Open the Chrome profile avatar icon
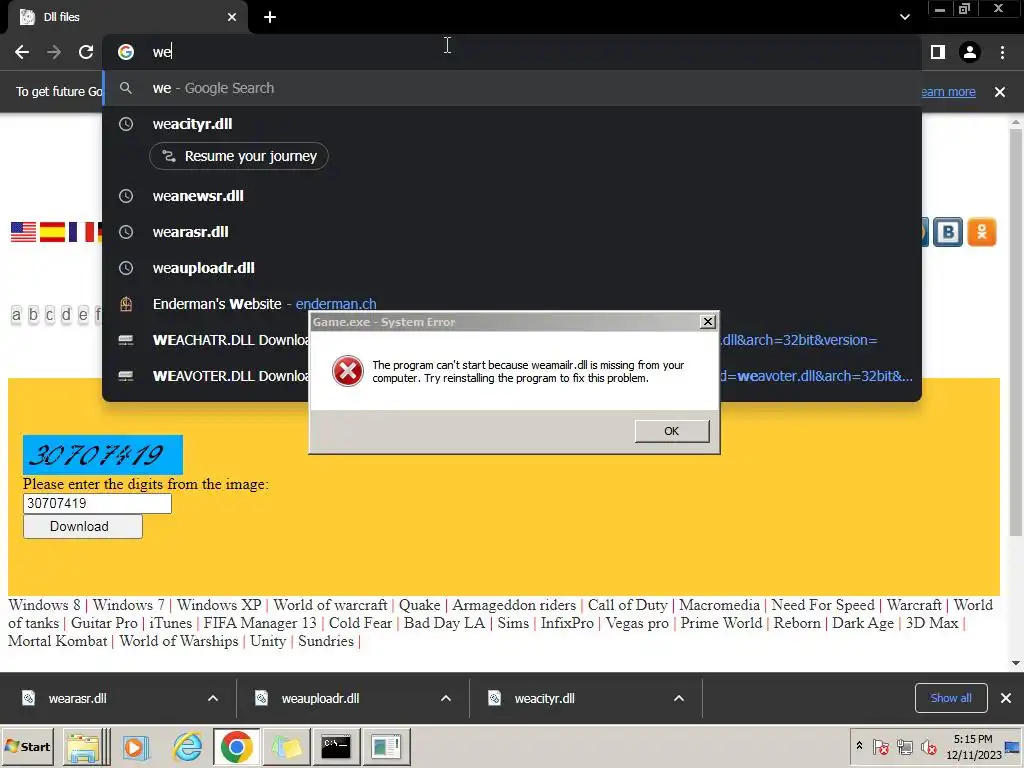Image resolution: width=1024 pixels, height=768 pixels. coord(970,52)
